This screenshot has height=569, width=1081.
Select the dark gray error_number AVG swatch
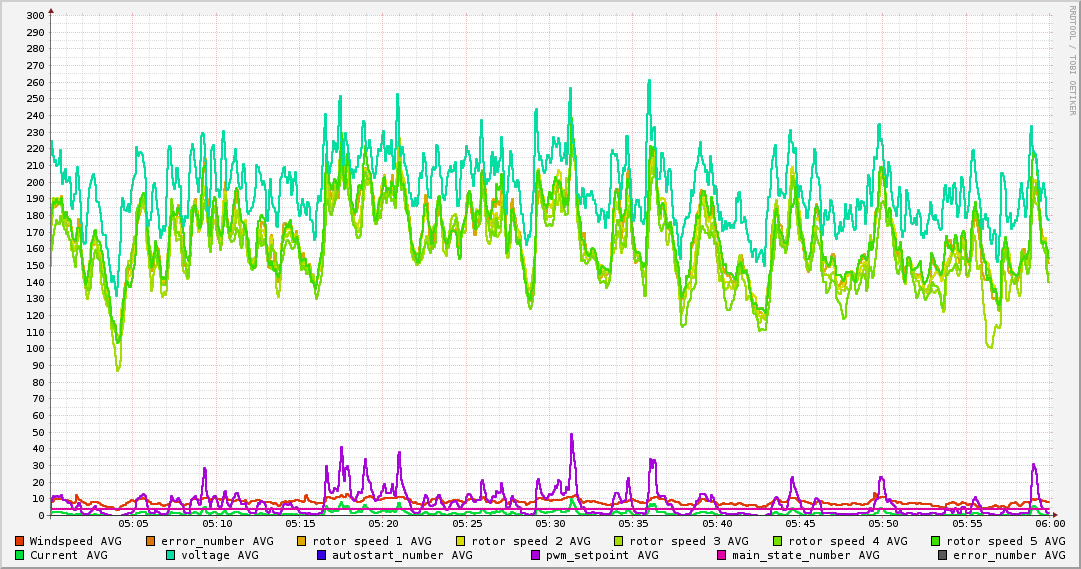coord(942,555)
